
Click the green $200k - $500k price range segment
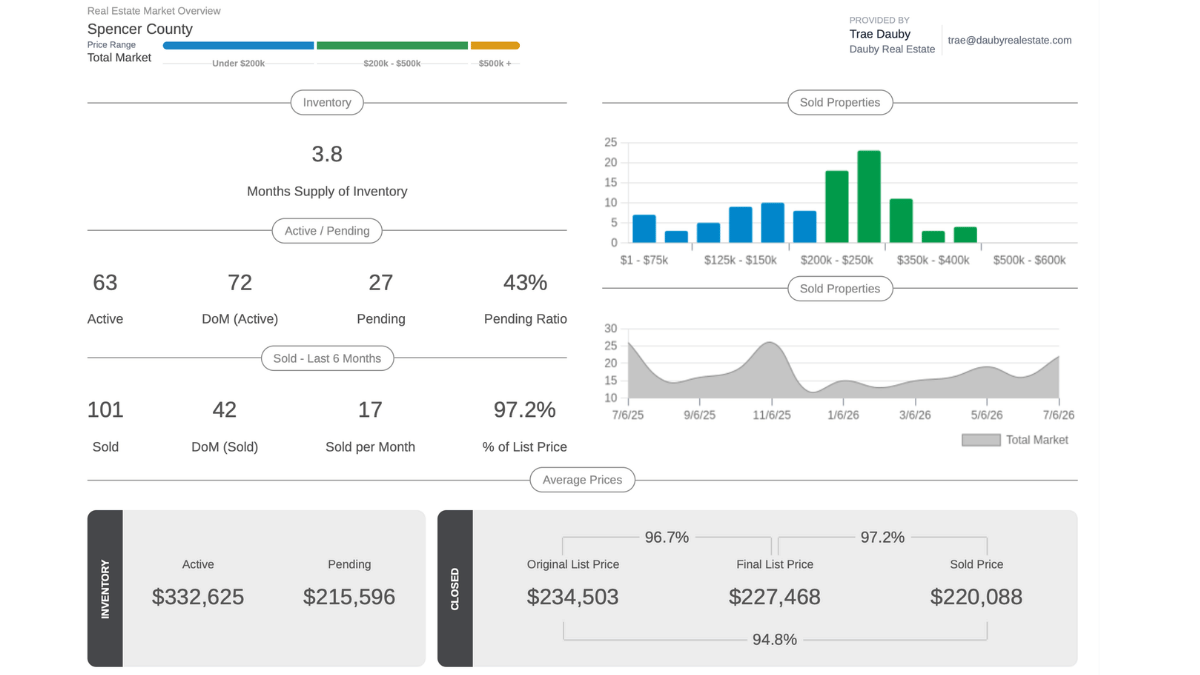tap(392, 45)
